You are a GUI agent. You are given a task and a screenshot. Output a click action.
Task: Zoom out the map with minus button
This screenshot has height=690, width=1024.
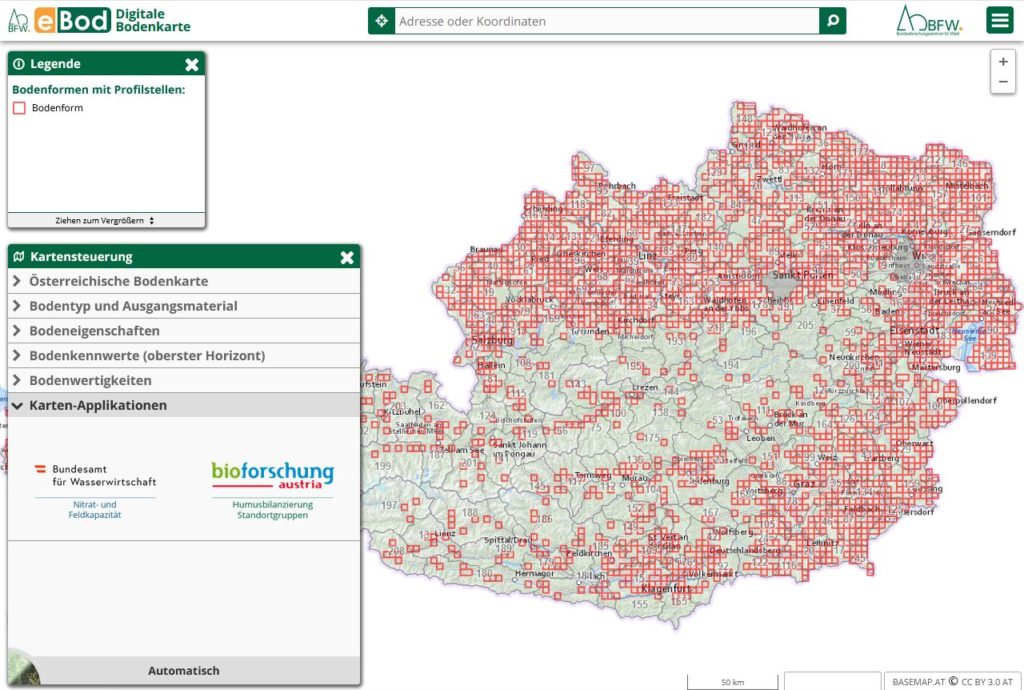pyautogui.click(x=1003, y=82)
